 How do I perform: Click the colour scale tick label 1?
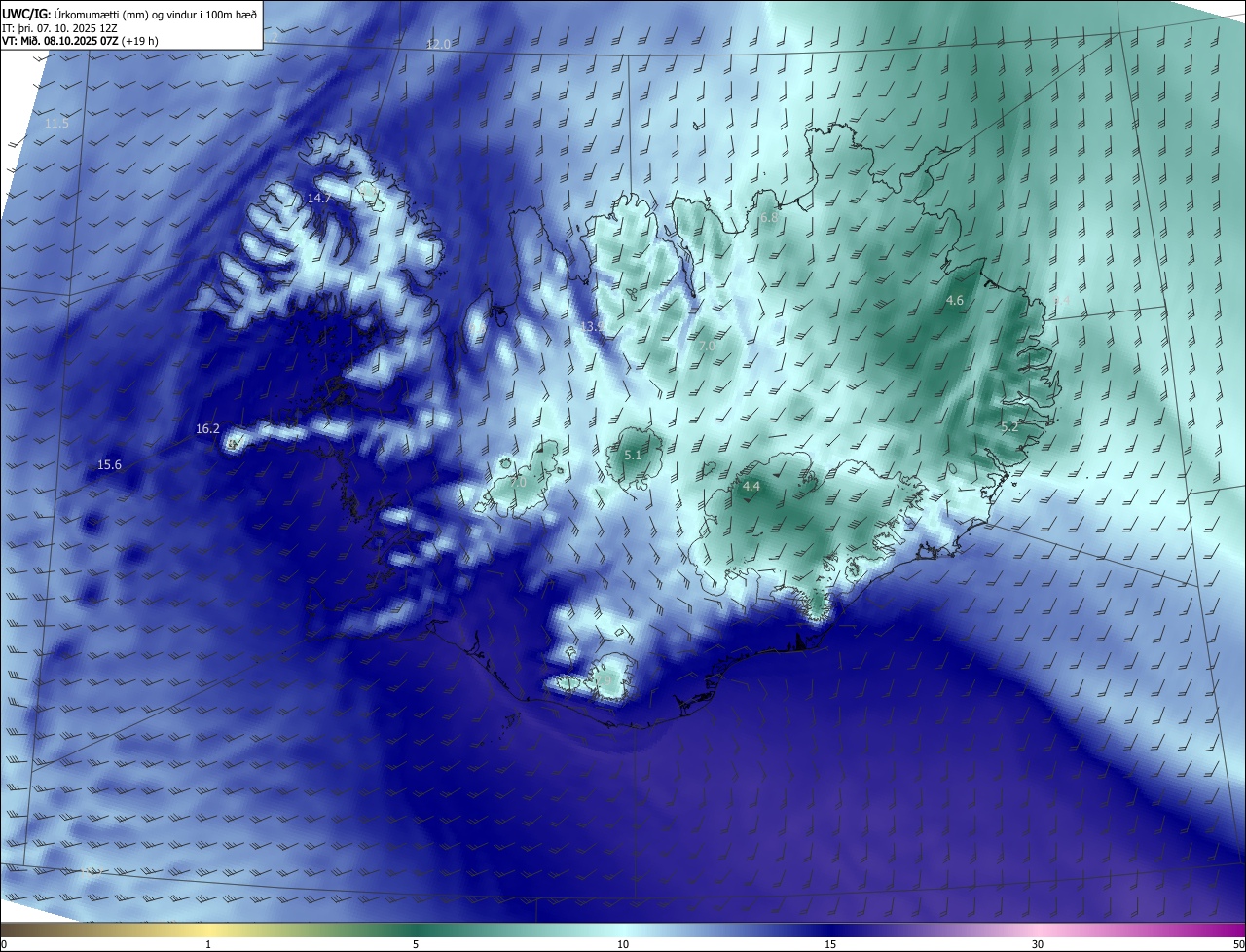pos(208,944)
